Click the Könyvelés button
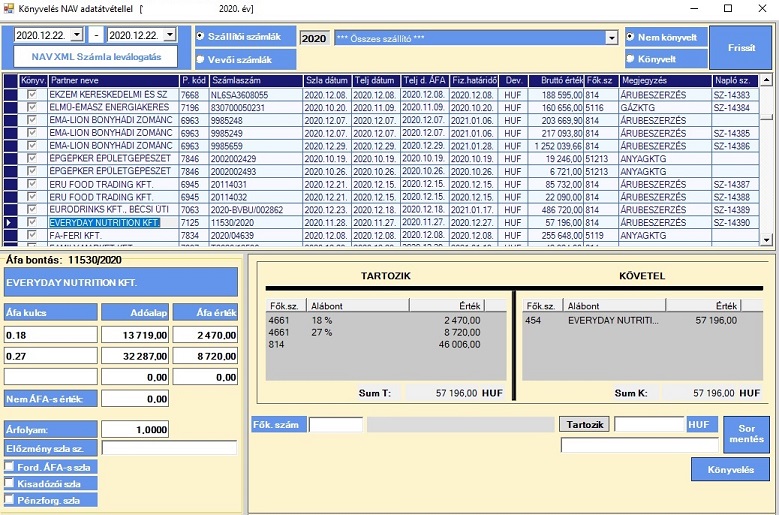The width and height of the screenshot is (779, 515). (x=730, y=469)
